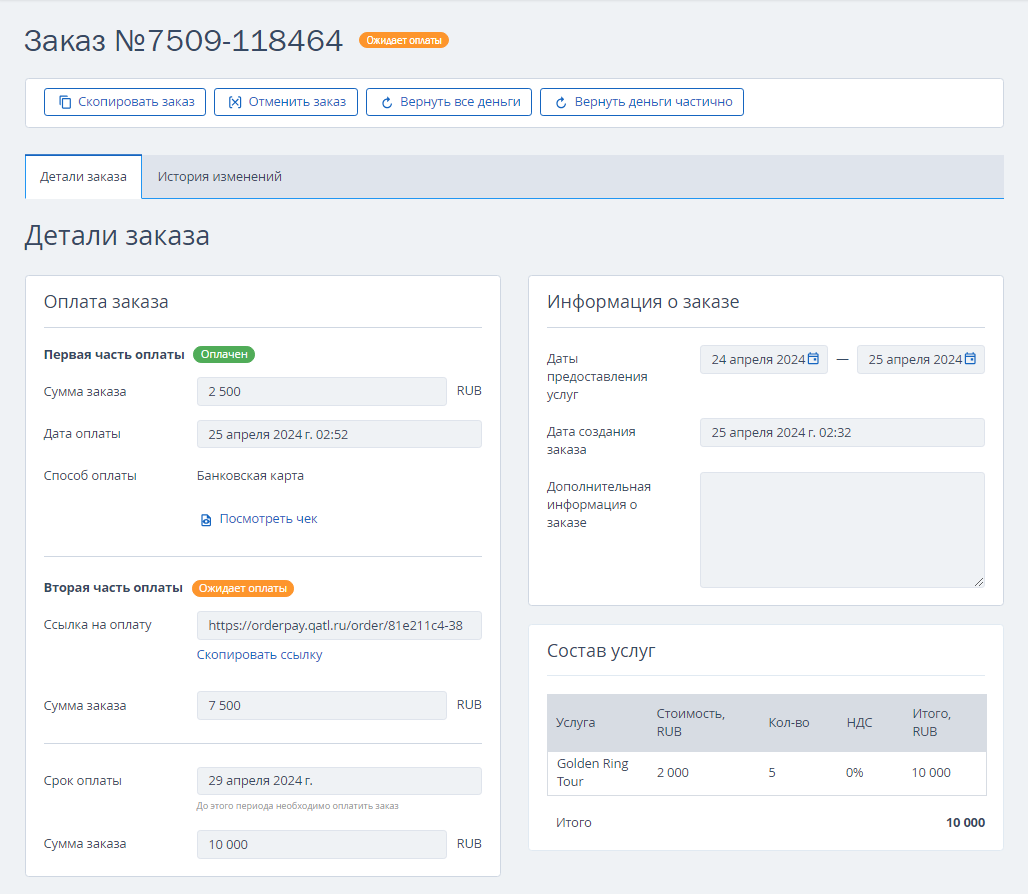Open the Посмотреть чек link
Viewport: 1028px width, 894px height.
pos(268,518)
